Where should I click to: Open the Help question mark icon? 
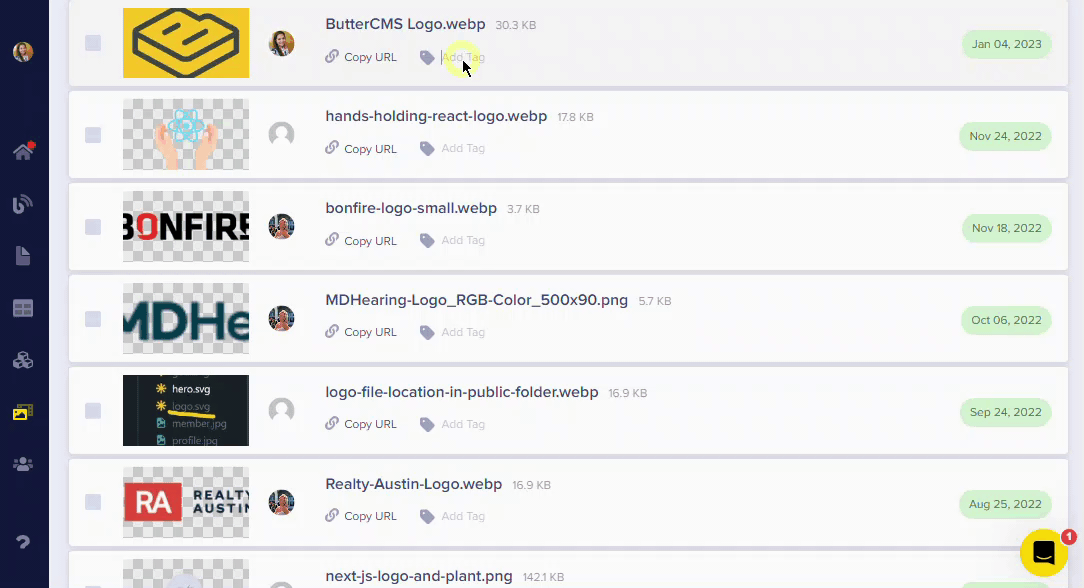click(23, 542)
